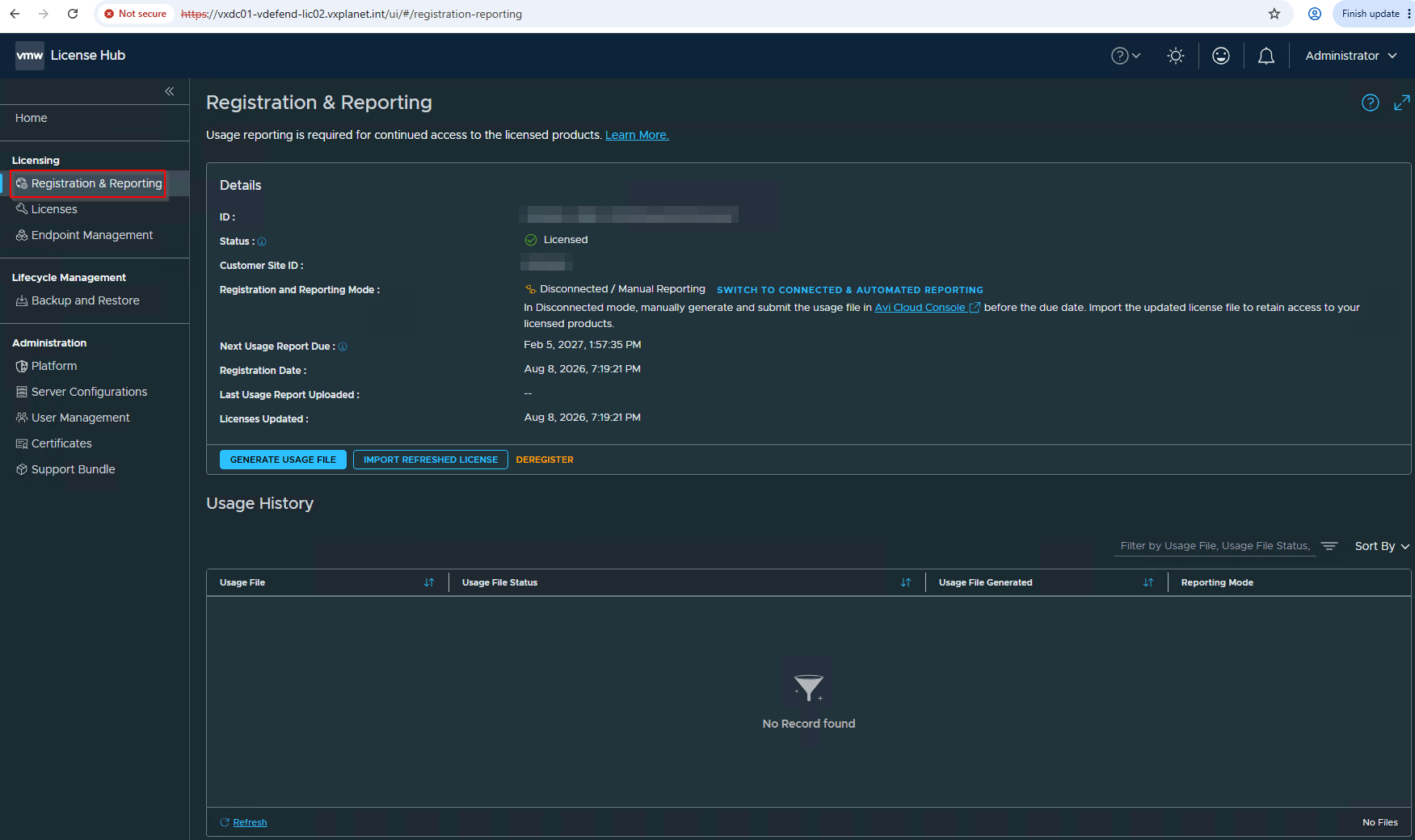Sort by the Usage File column arrows
Image resolution: width=1415 pixels, height=840 pixels.
(x=429, y=582)
